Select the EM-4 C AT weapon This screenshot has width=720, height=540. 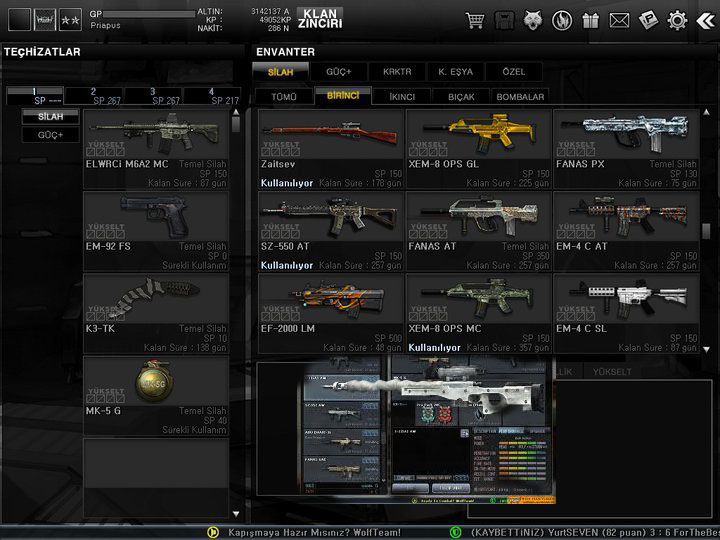click(x=627, y=231)
